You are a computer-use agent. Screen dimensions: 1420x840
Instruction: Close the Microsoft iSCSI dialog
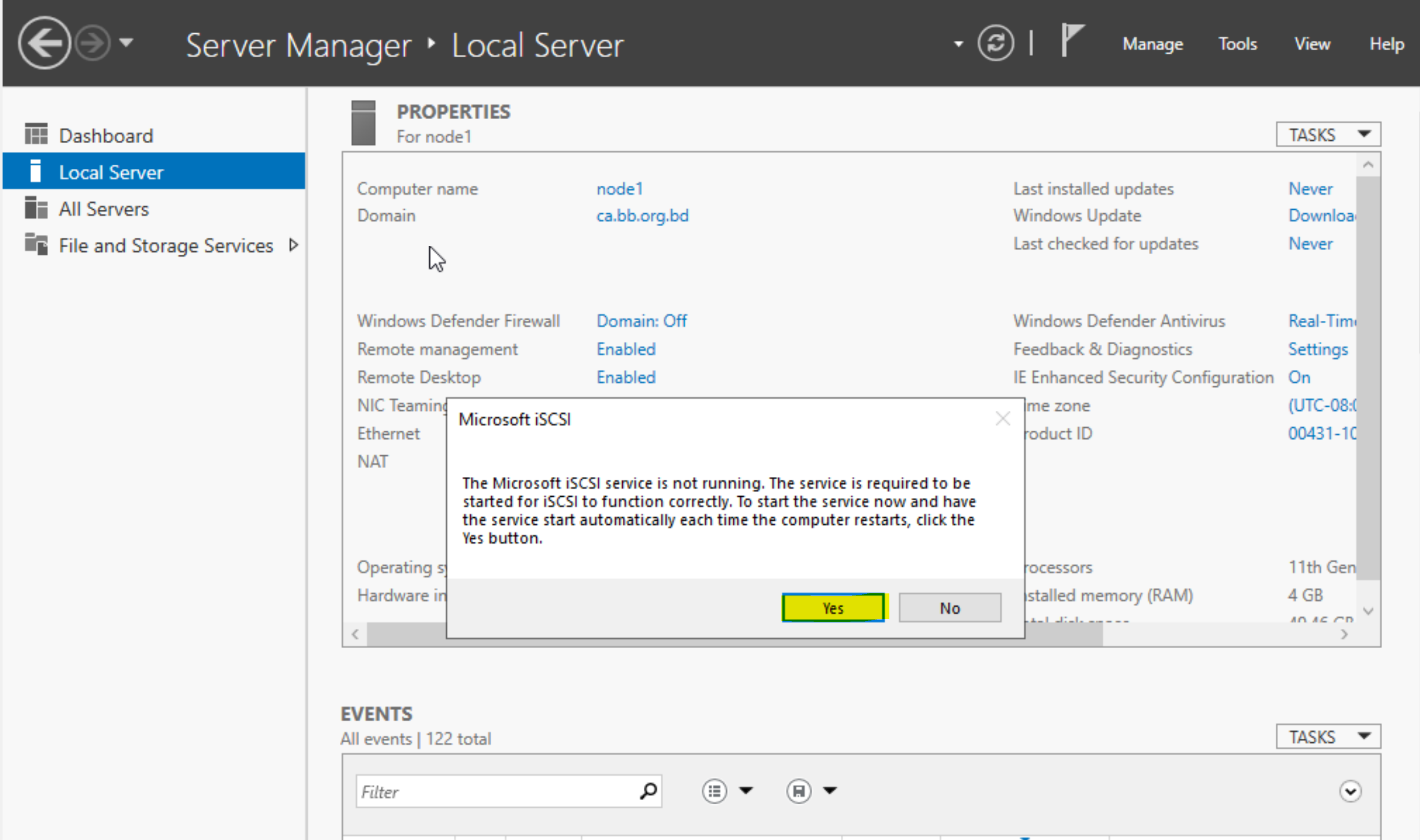(1003, 419)
